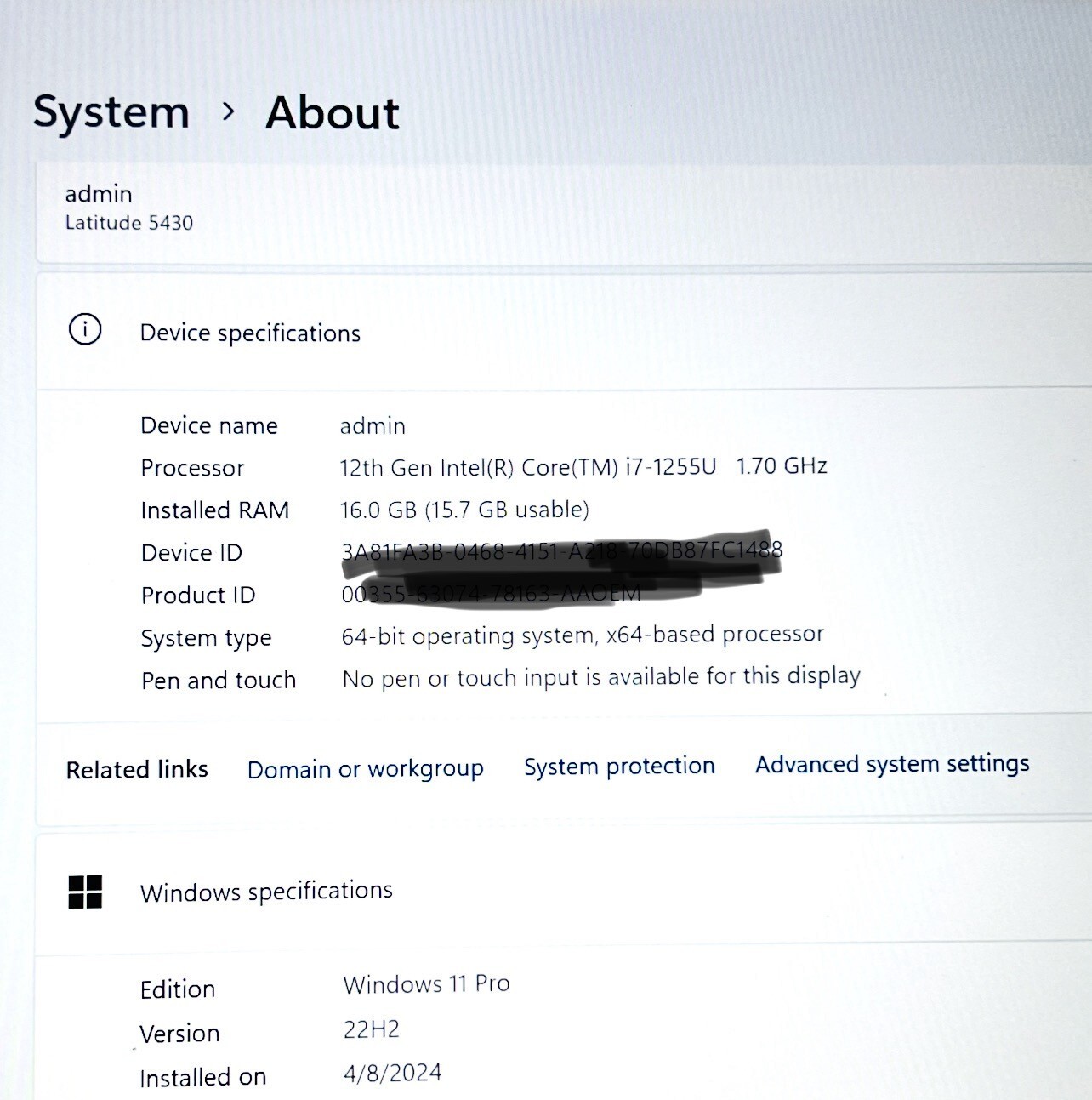Image resolution: width=1092 pixels, height=1100 pixels.
Task: Click the Related links label
Action: [x=137, y=770]
